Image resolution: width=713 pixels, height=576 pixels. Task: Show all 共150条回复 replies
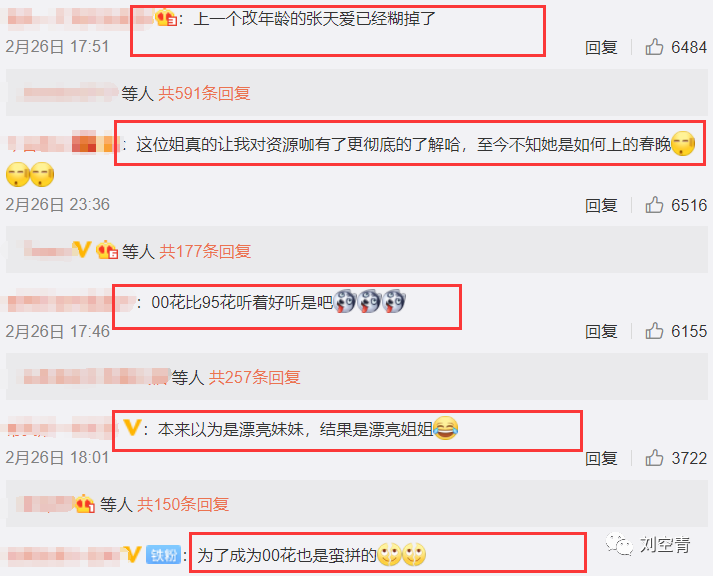(183, 504)
